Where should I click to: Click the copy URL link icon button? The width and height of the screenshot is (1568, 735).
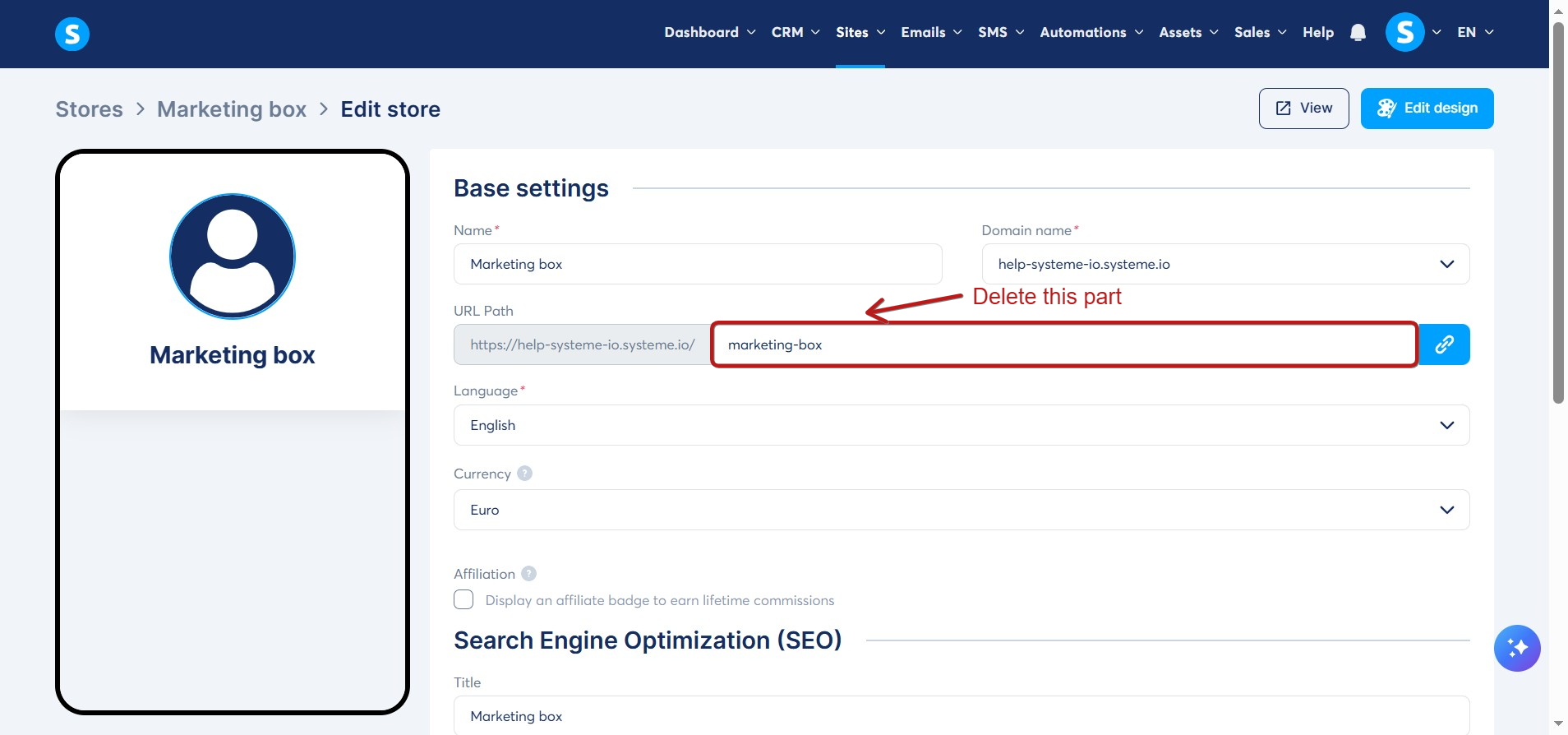point(1444,344)
